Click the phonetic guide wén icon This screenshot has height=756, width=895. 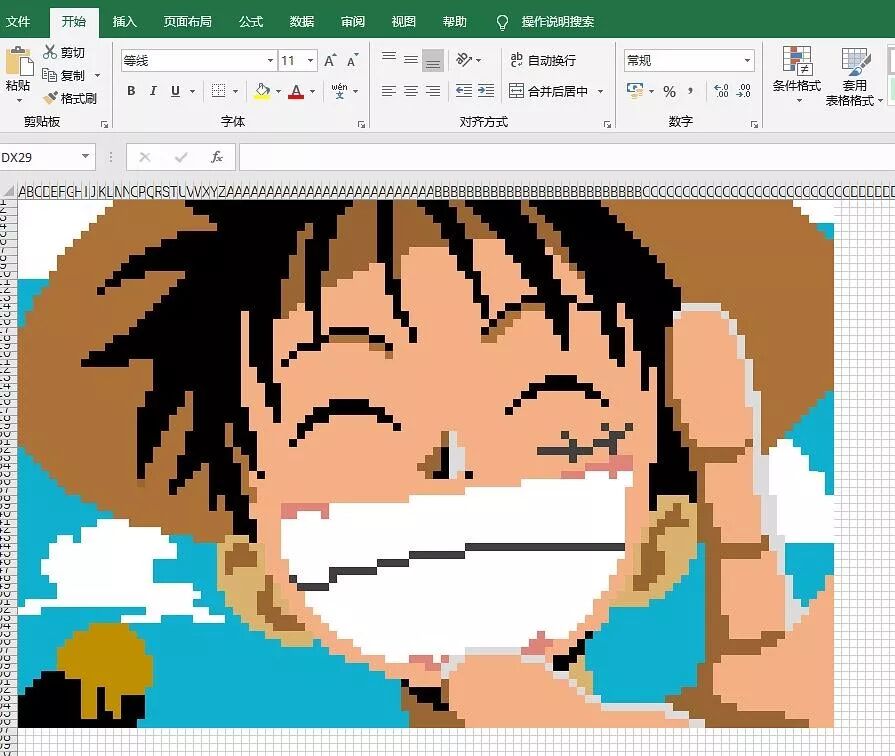click(340, 91)
